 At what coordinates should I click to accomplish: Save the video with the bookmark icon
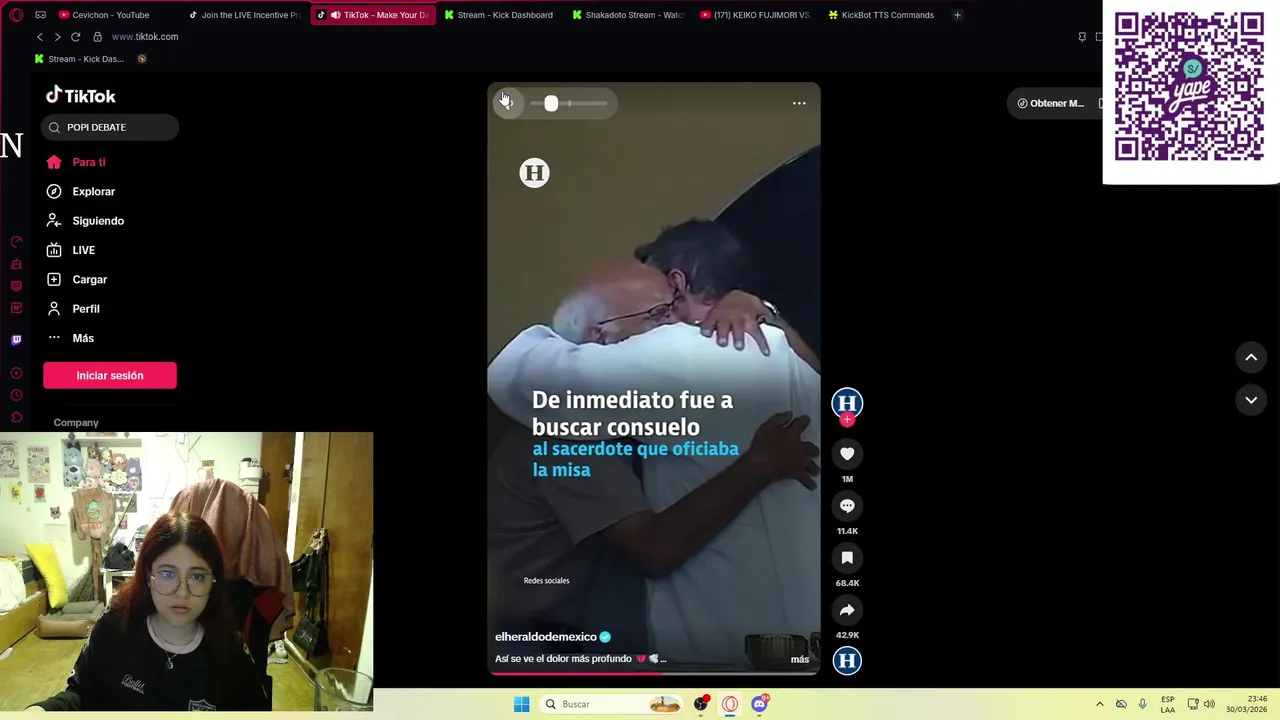(x=847, y=558)
